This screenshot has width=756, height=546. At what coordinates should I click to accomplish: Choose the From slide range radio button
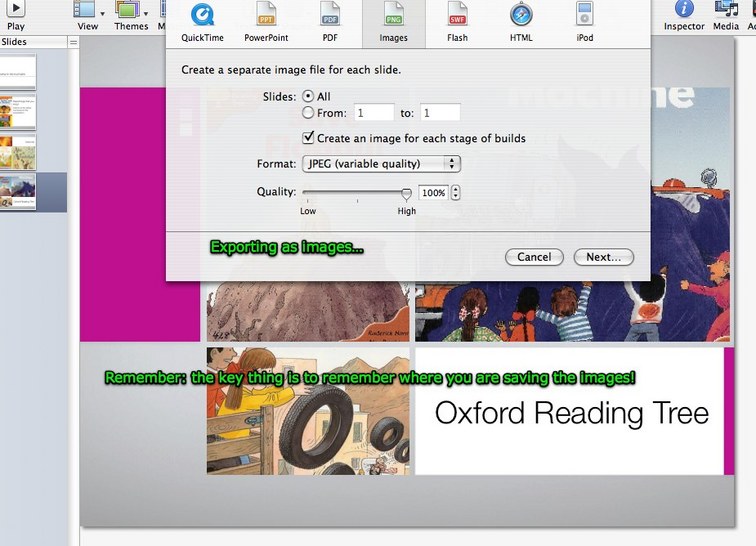tap(308, 114)
